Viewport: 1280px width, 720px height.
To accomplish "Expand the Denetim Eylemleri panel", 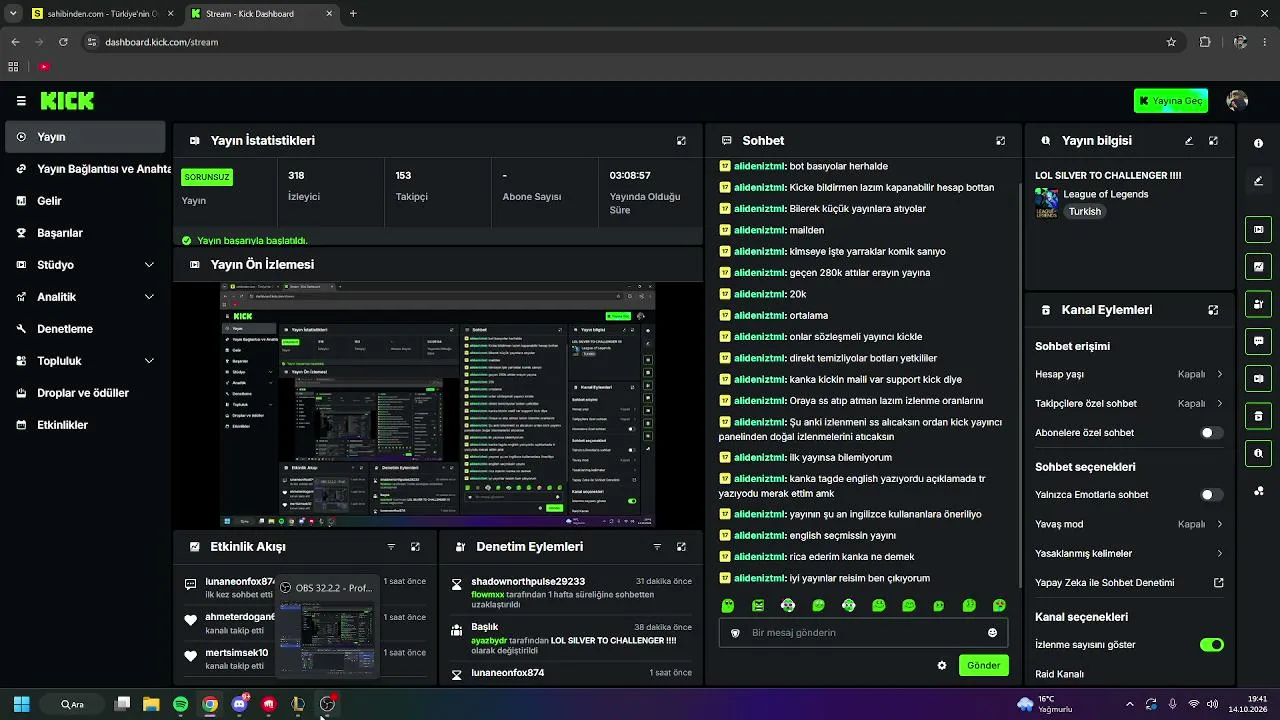I will pos(681,547).
